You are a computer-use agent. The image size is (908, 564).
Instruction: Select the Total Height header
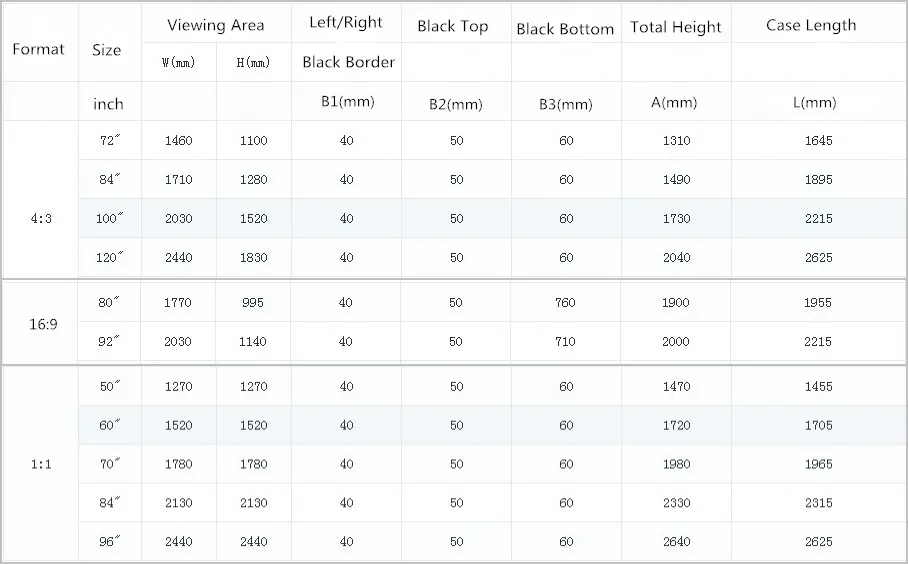676,27
